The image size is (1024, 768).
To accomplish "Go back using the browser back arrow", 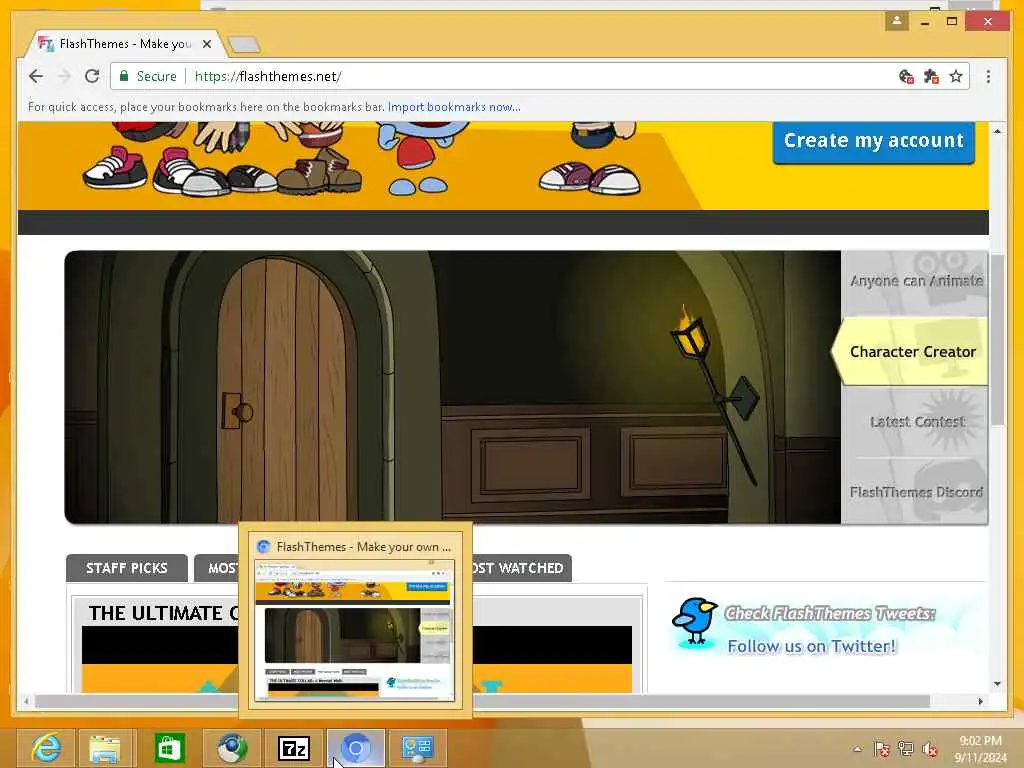I will pos(36,76).
